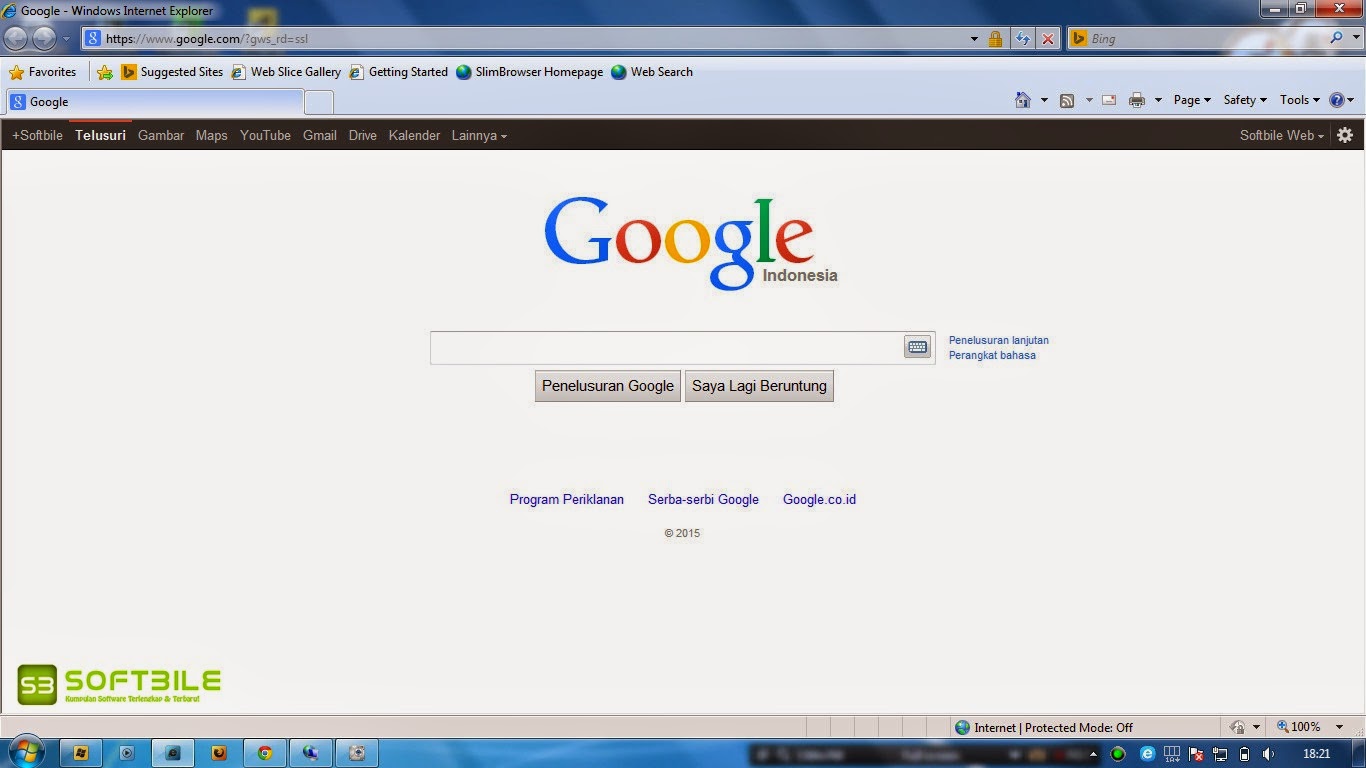Open Gmail in Google bar
1366x768 pixels.
[x=319, y=135]
